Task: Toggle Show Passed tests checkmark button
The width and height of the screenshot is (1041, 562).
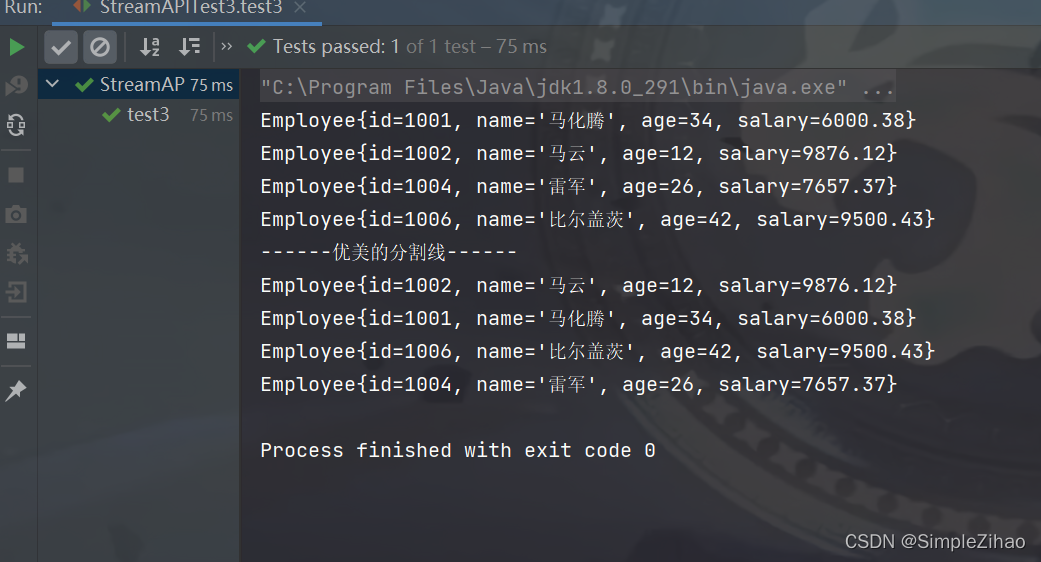Action: point(61,47)
